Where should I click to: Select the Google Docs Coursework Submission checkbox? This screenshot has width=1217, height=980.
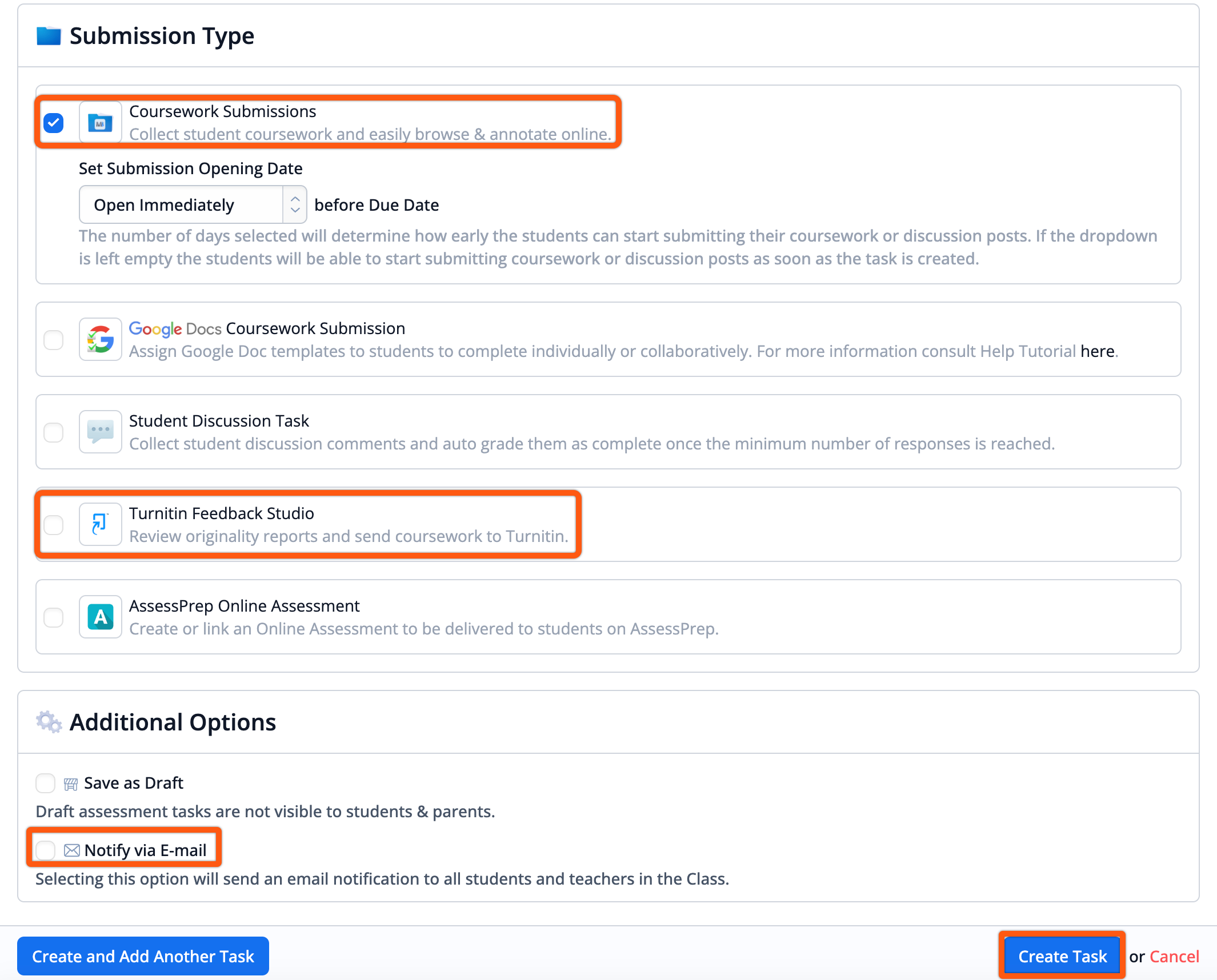click(54, 340)
